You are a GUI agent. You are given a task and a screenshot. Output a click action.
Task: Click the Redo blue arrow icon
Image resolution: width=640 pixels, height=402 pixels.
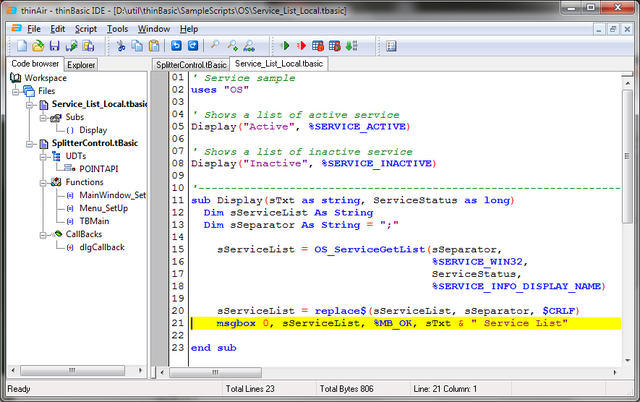pyautogui.click(x=193, y=46)
